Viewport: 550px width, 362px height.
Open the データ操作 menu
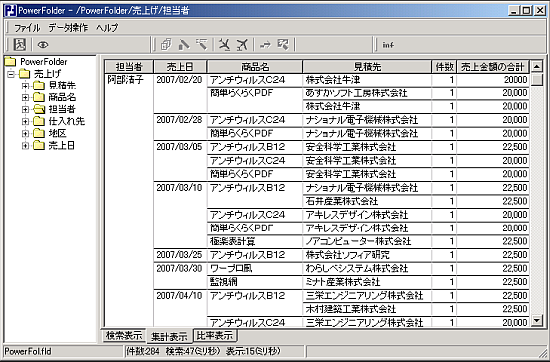(68, 27)
